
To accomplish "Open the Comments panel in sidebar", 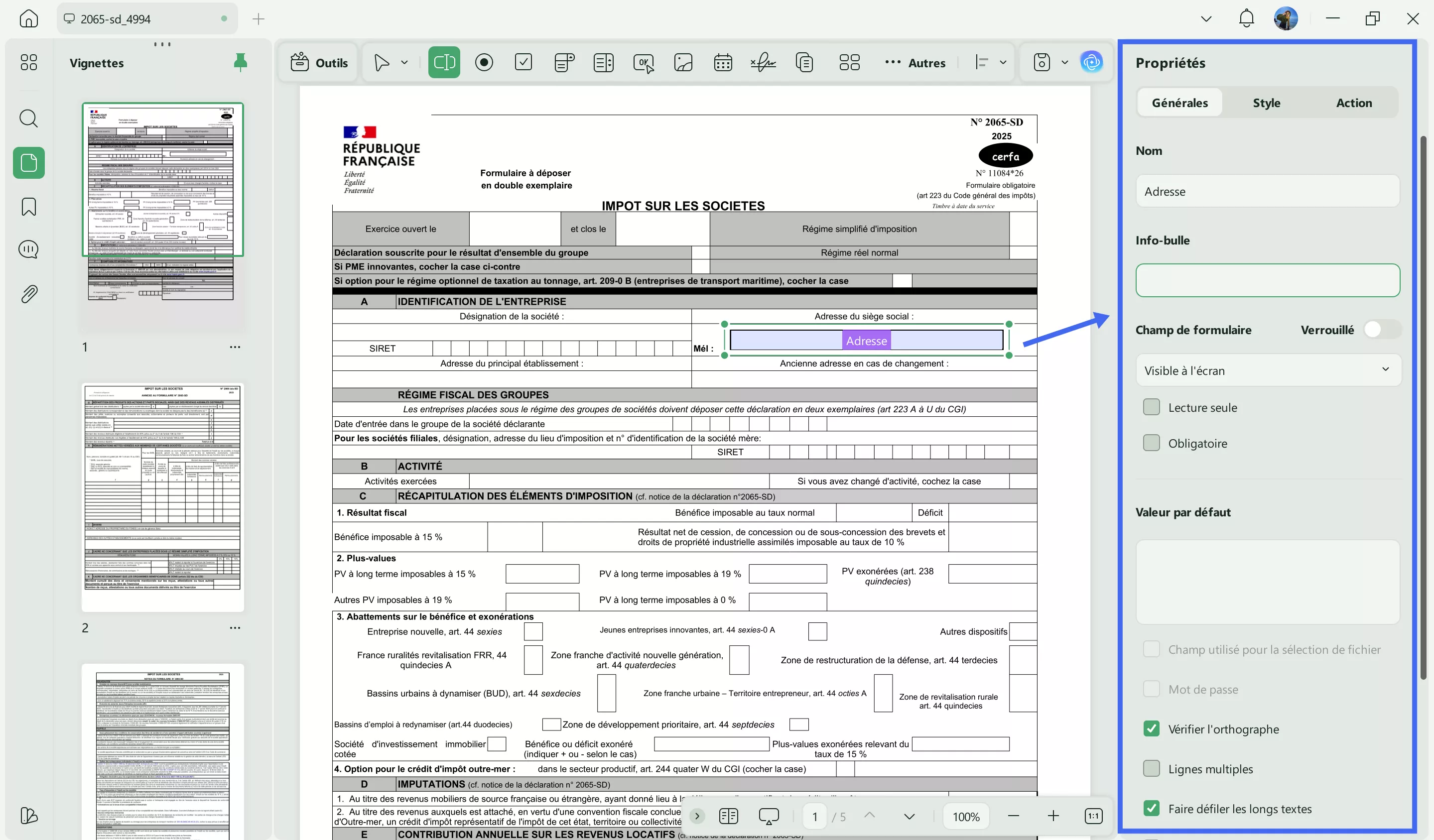I will tap(28, 249).
